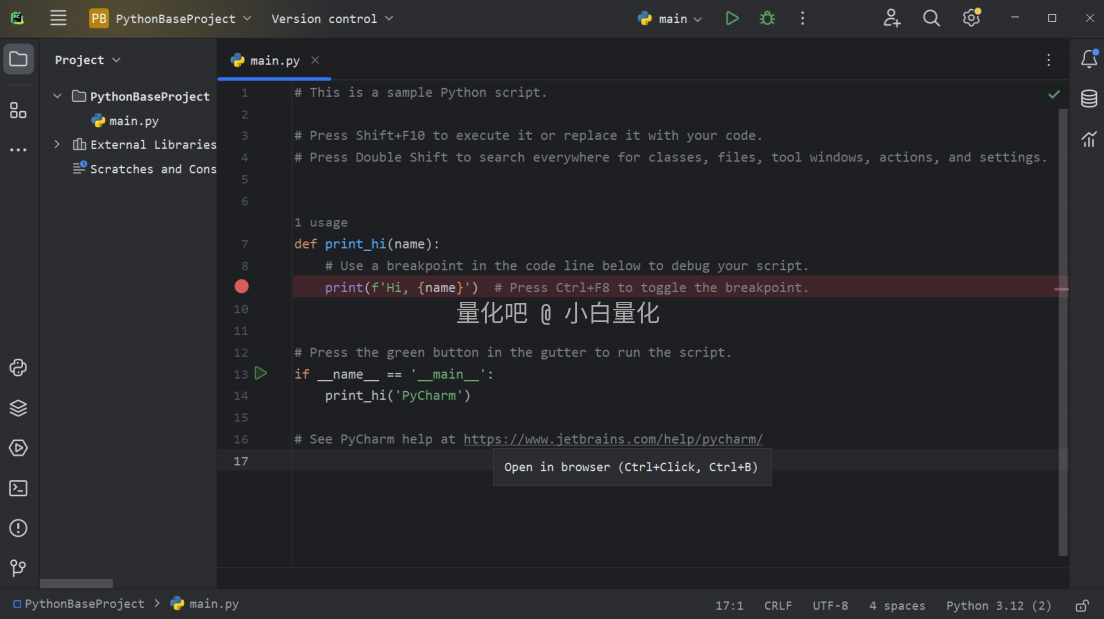The image size is (1104, 619).
Task: Toggle the Project tool window folder icon
Action: [18, 59]
